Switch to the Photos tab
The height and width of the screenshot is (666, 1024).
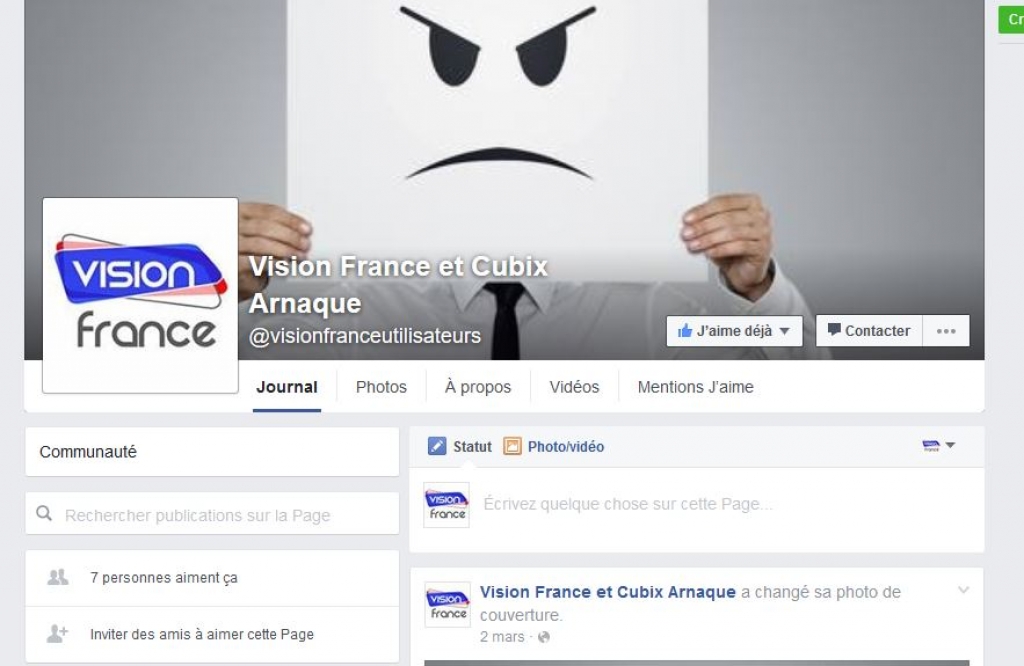coord(381,387)
